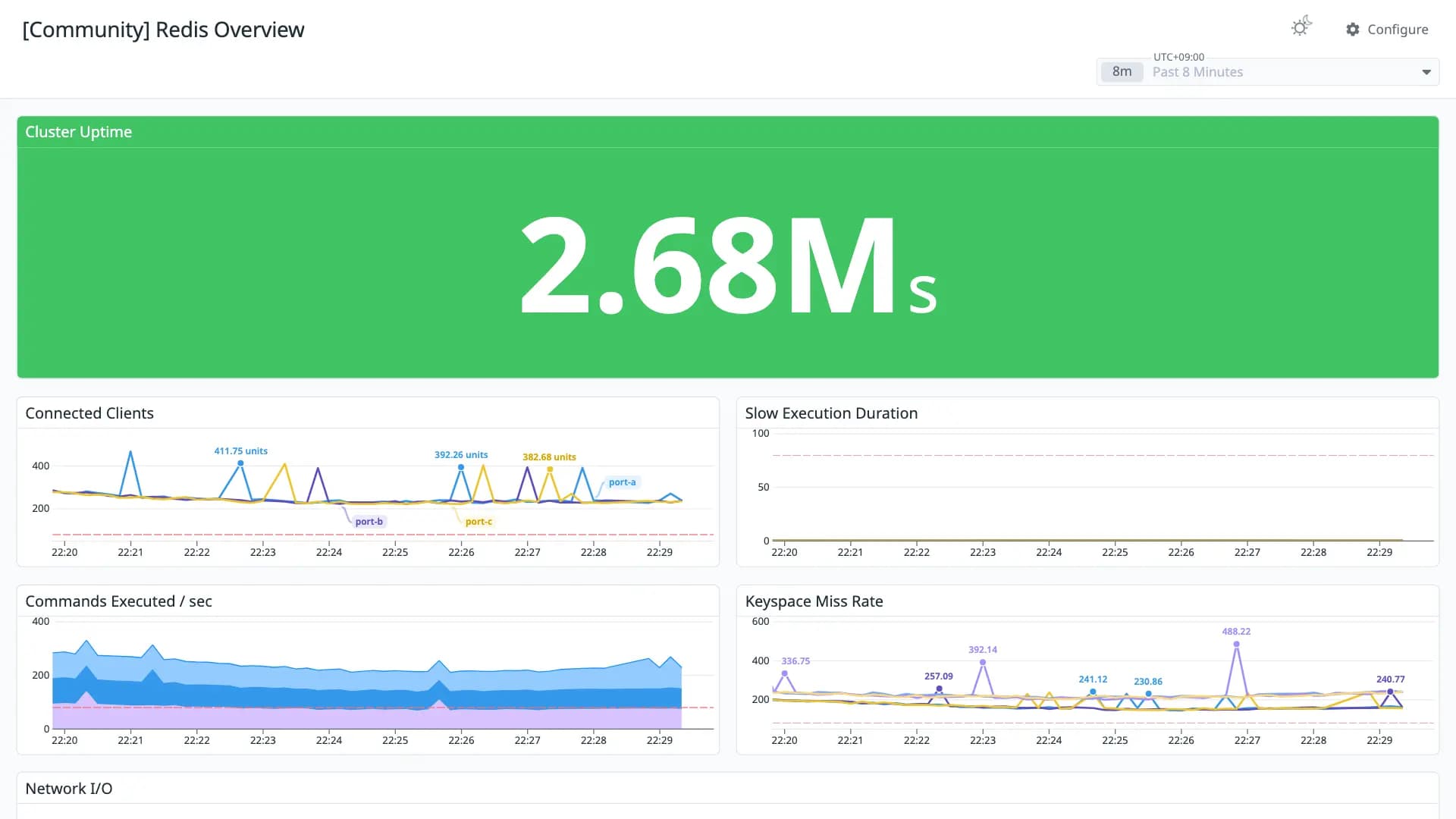Click the 488.22 peak in Keyspace Miss Rate
The height and width of the screenshot is (819, 1456).
[x=1236, y=645]
